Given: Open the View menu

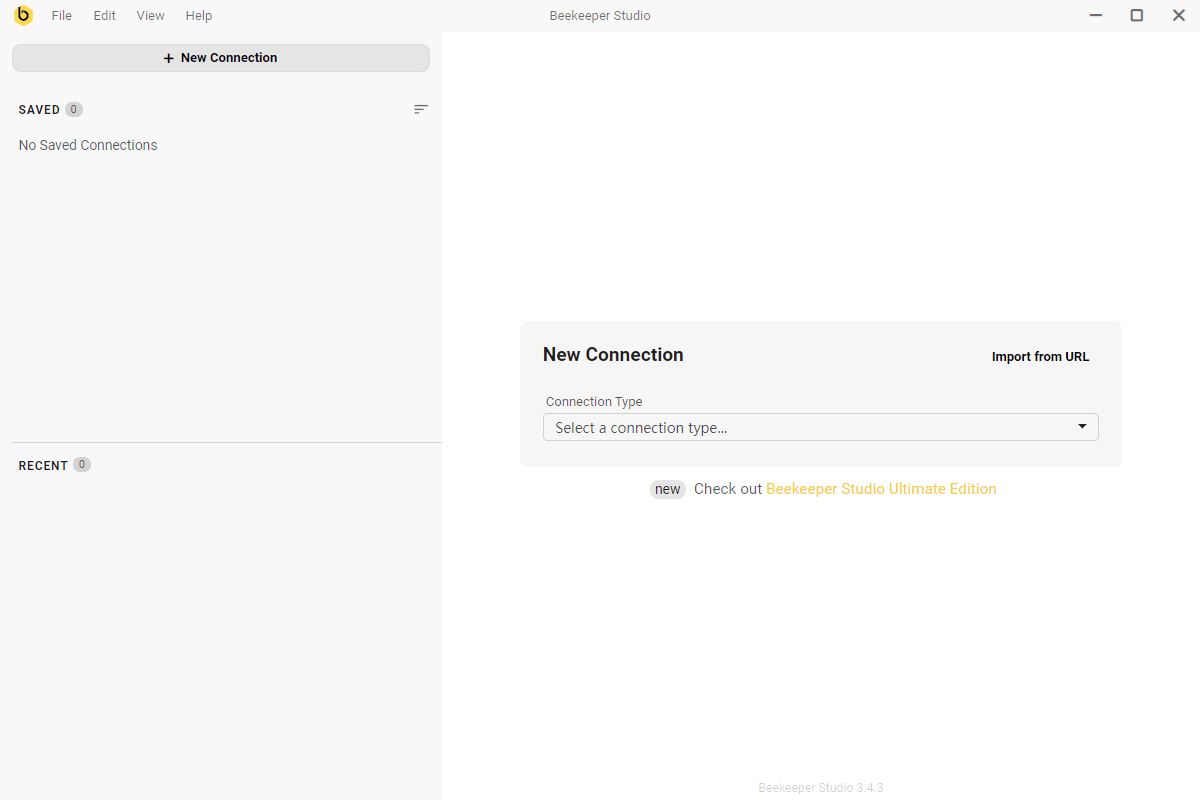Looking at the screenshot, I should (151, 15).
